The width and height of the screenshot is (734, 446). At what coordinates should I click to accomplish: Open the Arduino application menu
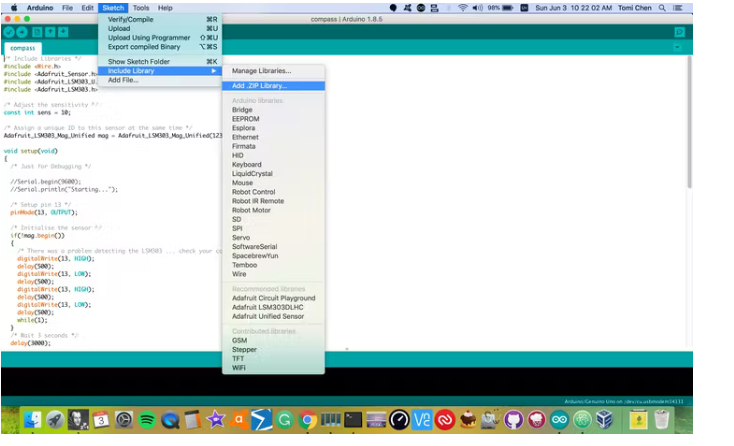coord(40,8)
